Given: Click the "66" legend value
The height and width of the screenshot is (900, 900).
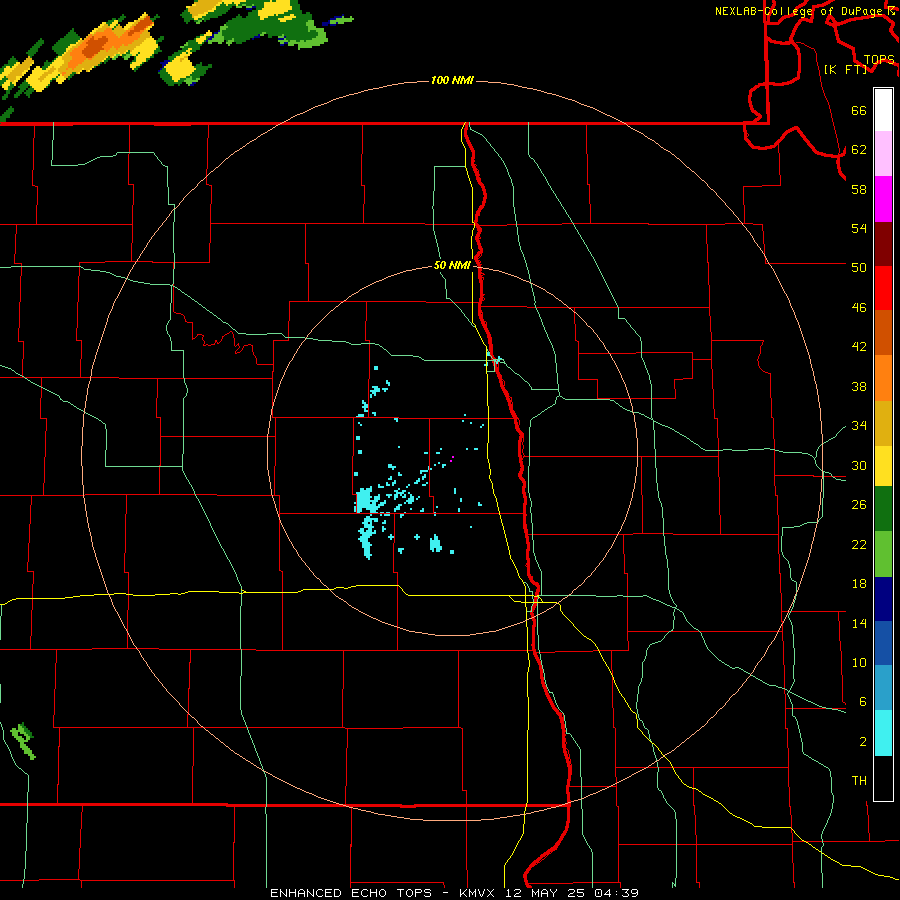Looking at the screenshot, I should point(859,111).
